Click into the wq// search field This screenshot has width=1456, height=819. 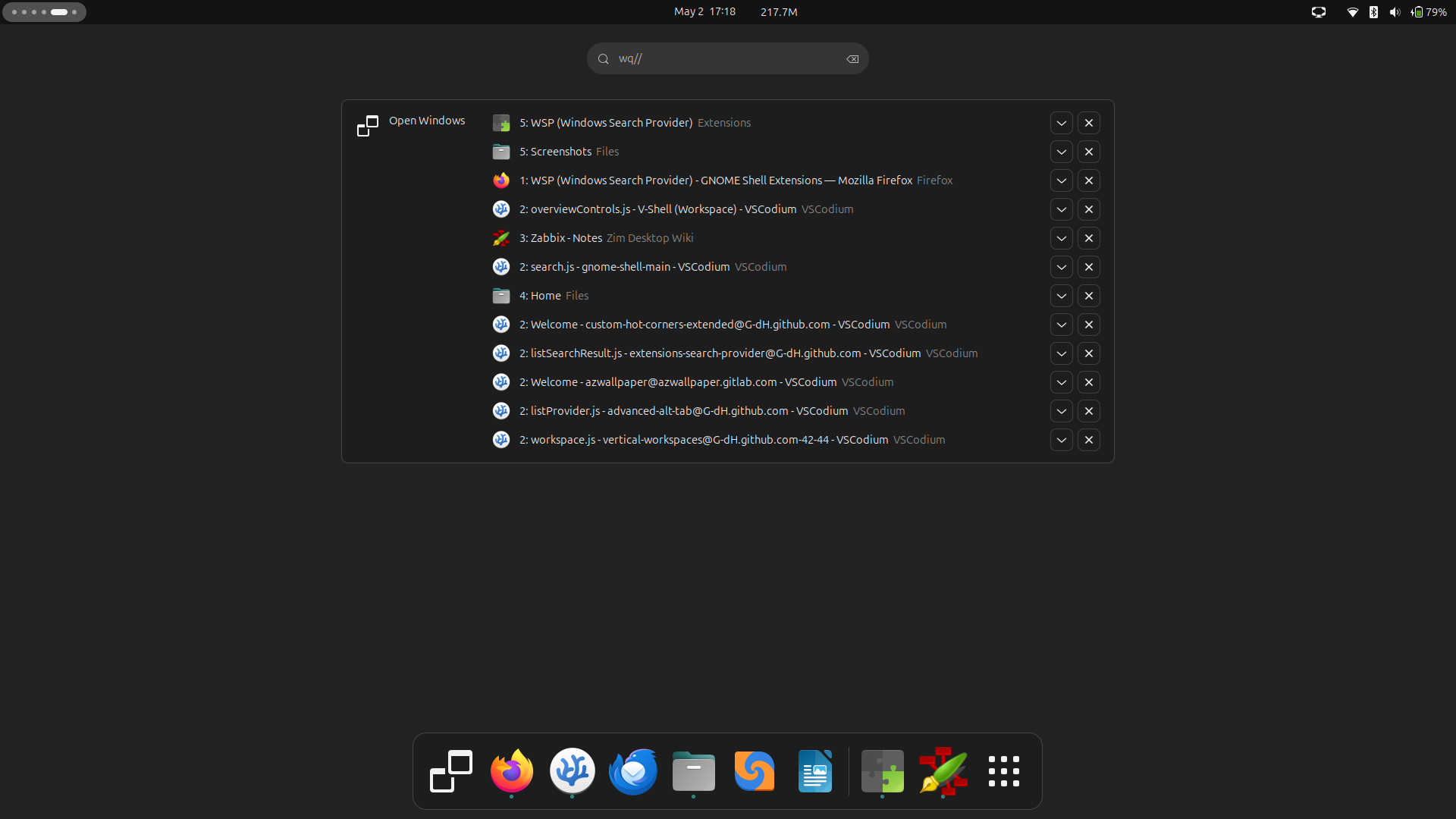click(728, 58)
